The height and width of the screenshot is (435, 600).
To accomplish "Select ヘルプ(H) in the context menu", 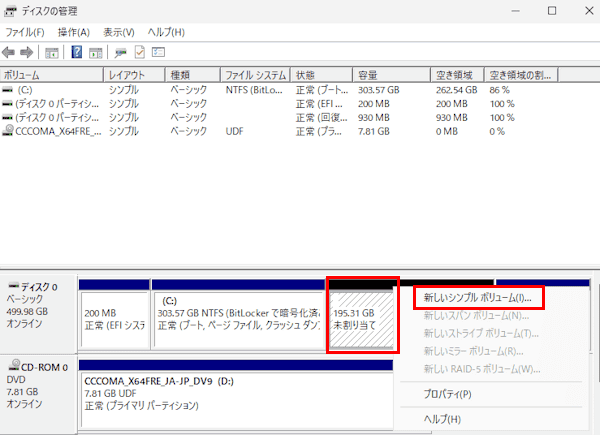I will 442,419.
